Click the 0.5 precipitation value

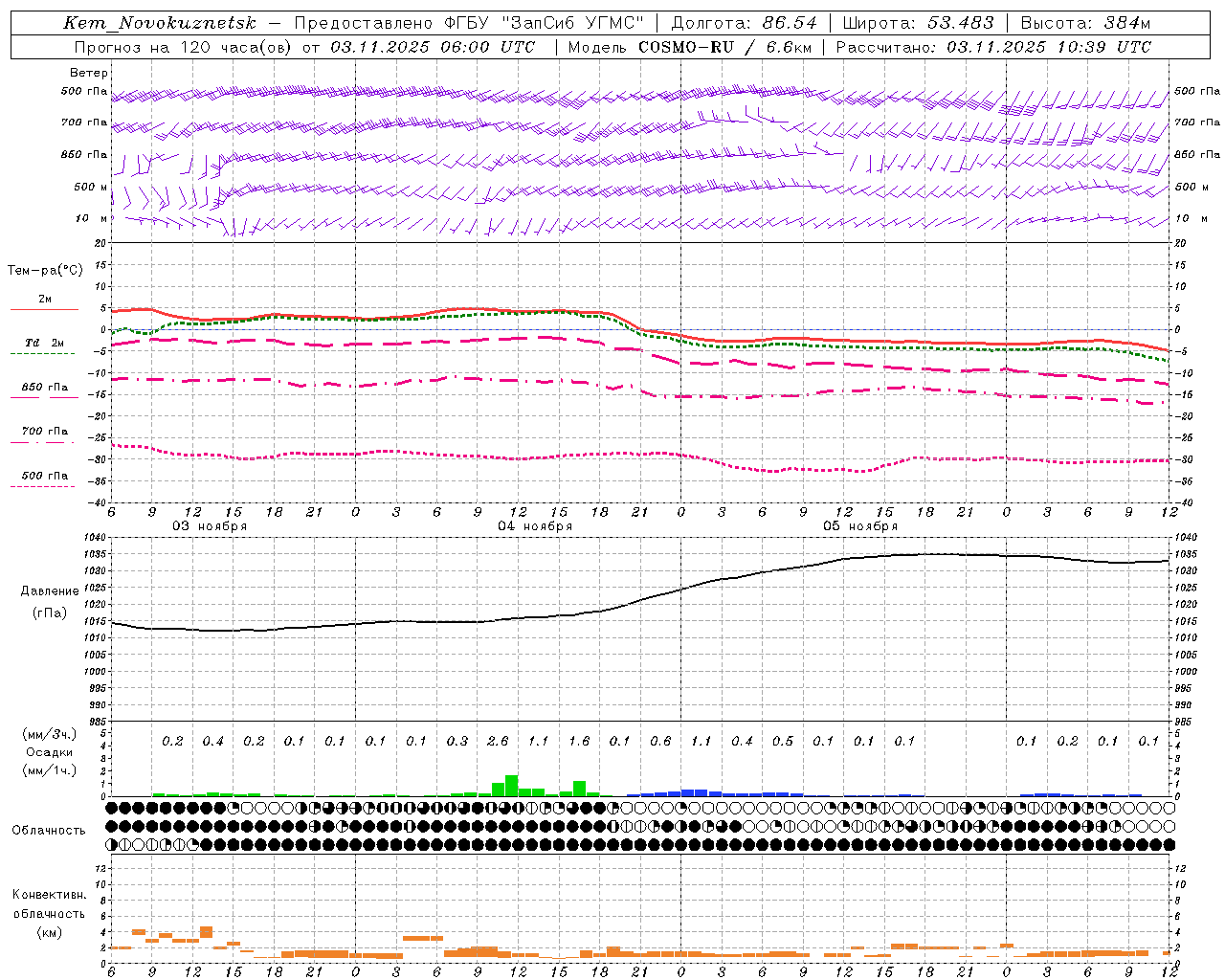point(783,741)
